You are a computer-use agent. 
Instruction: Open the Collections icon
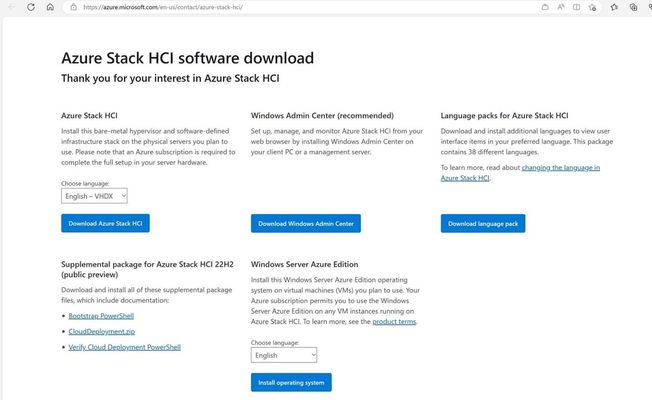[633, 7]
